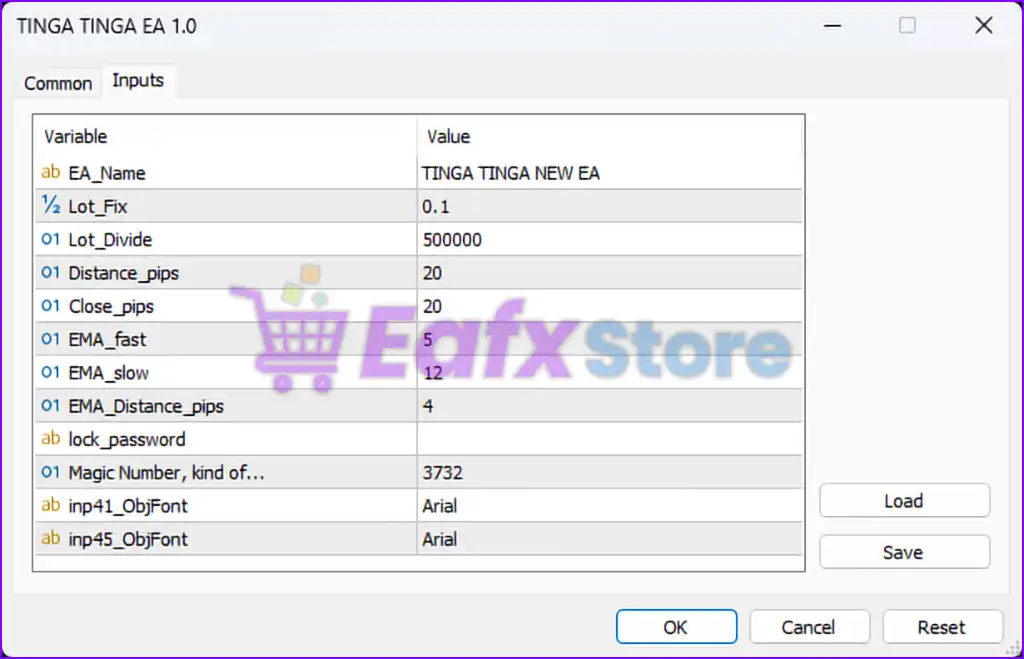Edit the EMA_Distance_pips value 4
Screen dimensions: 1024x659
tap(610, 406)
